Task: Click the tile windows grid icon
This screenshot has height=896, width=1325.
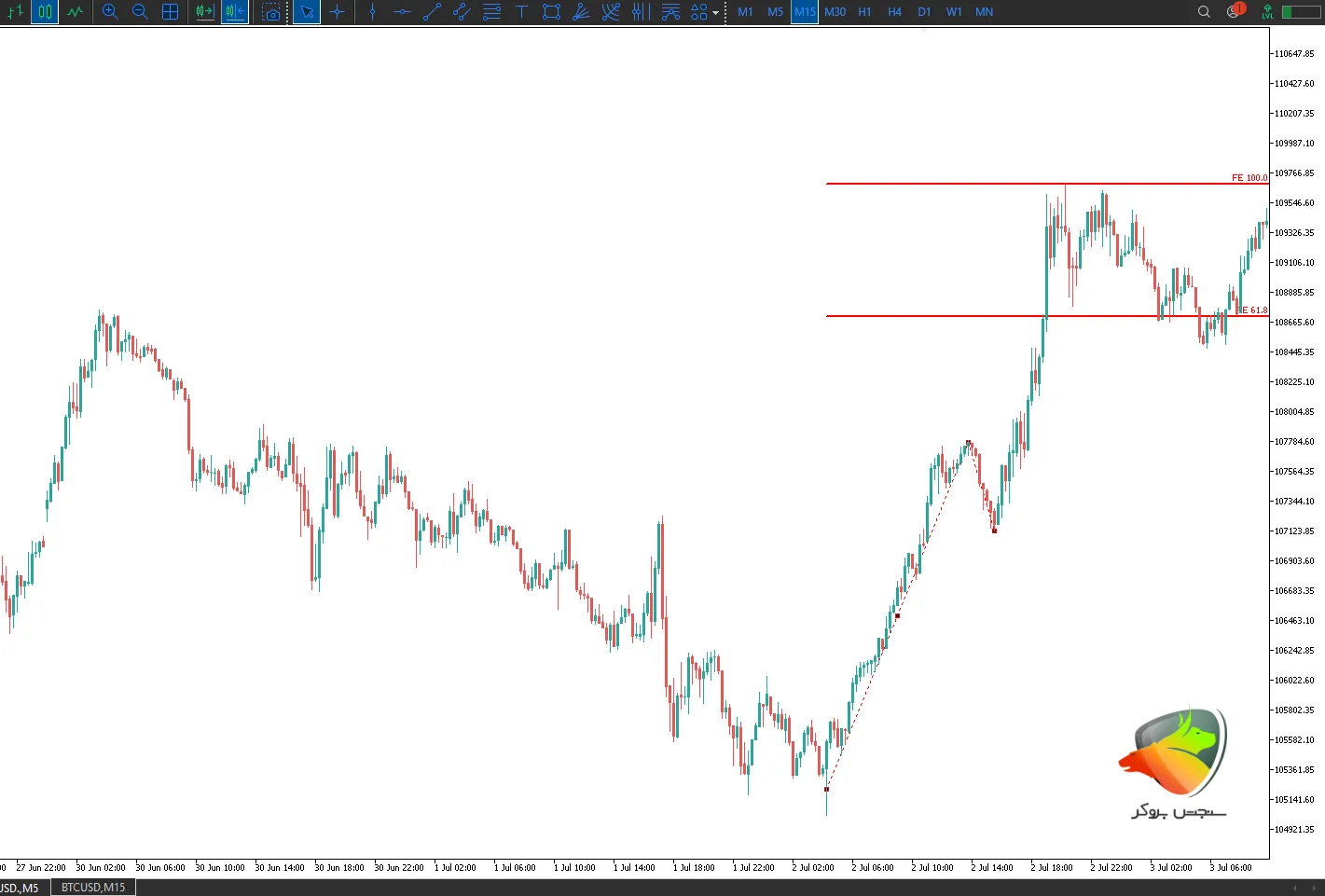Action: pyautogui.click(x=170, y=12)
